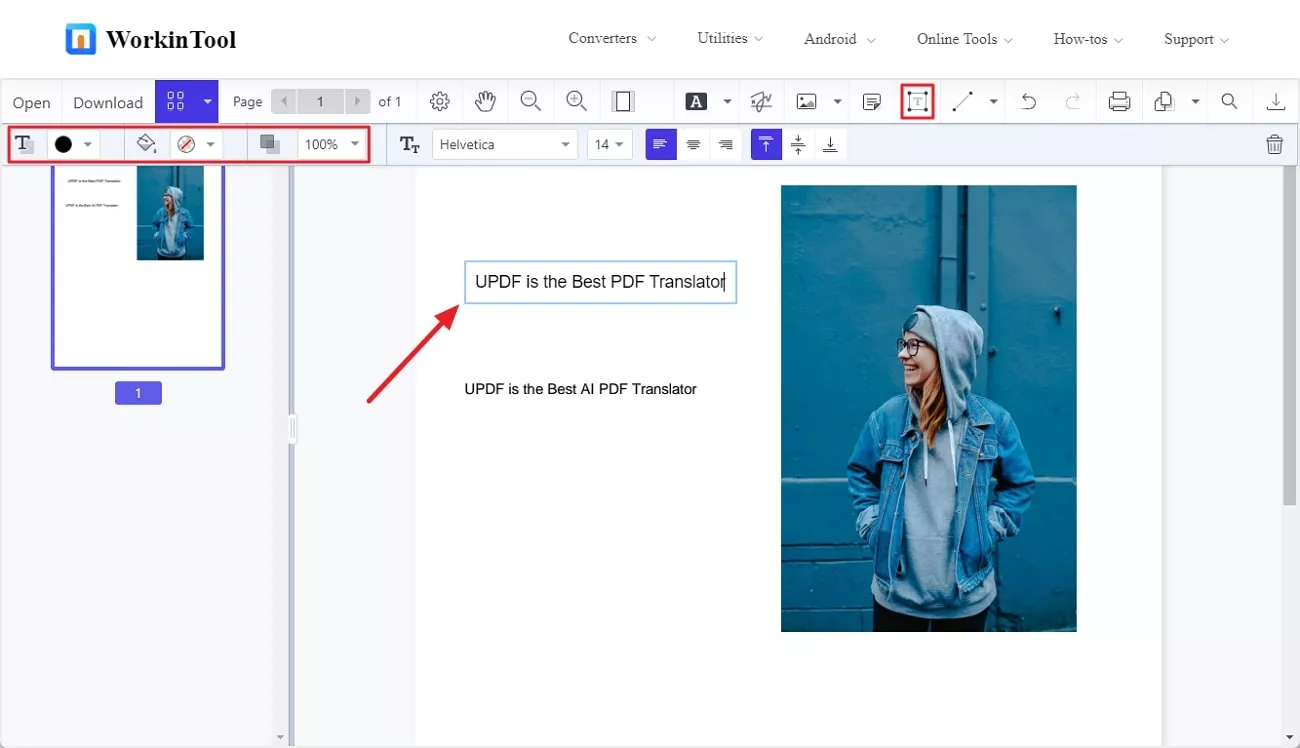
Task: Select the page 1 thumbnail
Action: pyautogui.click(x=138, y=267)
